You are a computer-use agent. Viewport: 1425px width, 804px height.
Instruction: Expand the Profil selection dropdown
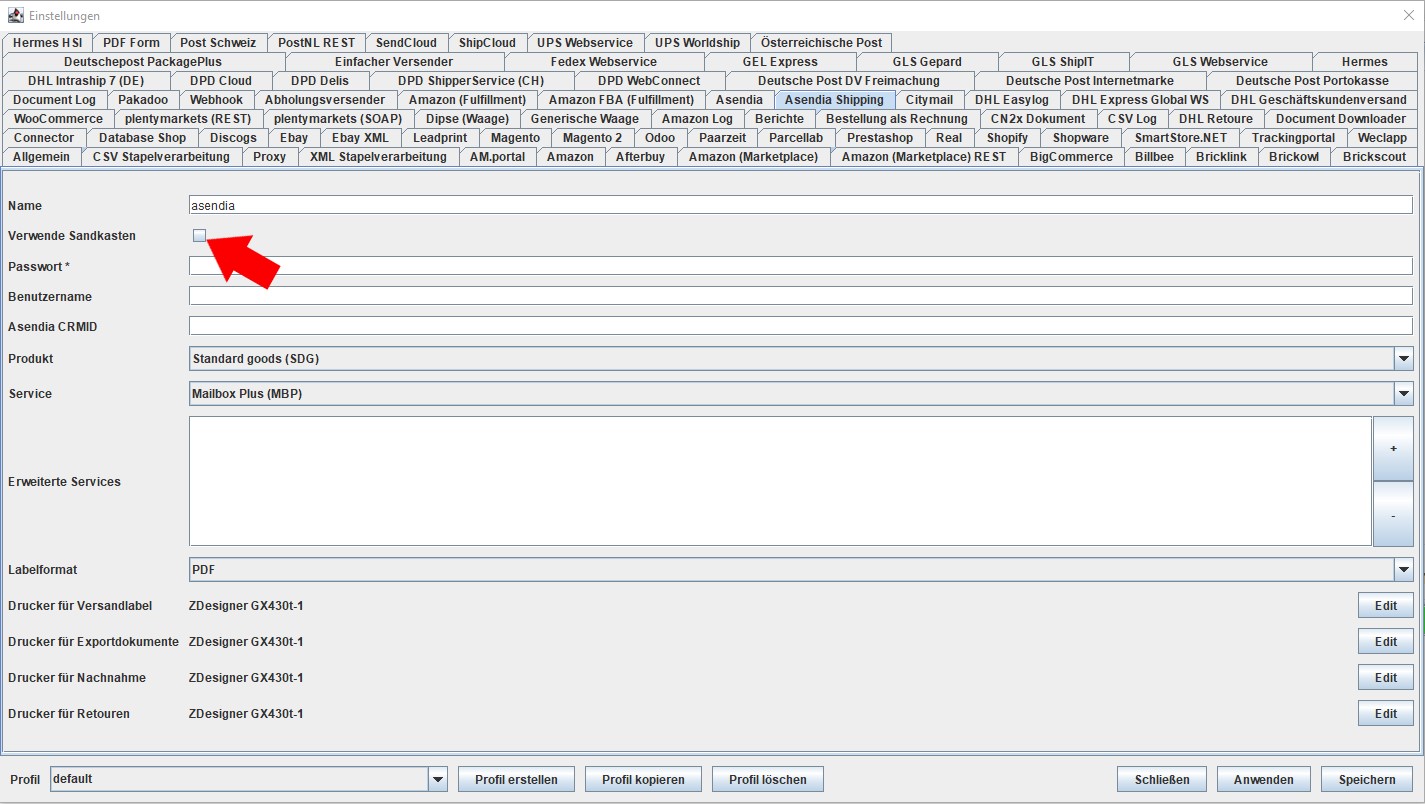click(438, 779)
